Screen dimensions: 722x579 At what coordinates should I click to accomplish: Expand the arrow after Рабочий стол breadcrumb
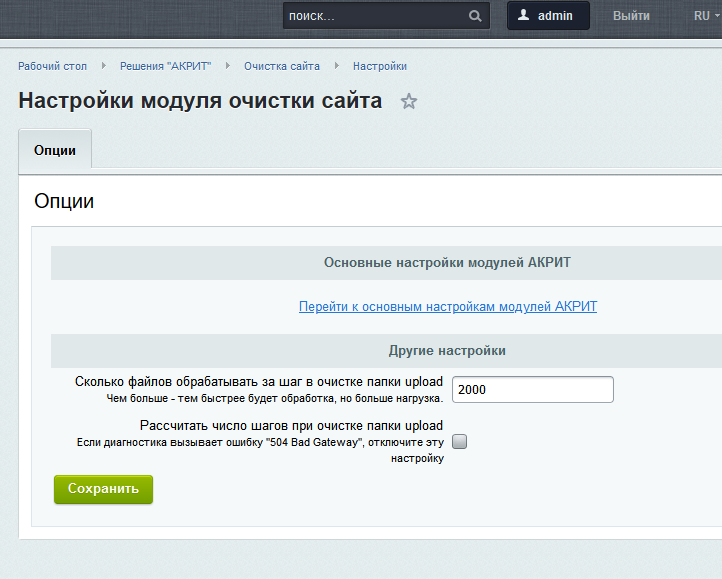(x=104, y=66)
